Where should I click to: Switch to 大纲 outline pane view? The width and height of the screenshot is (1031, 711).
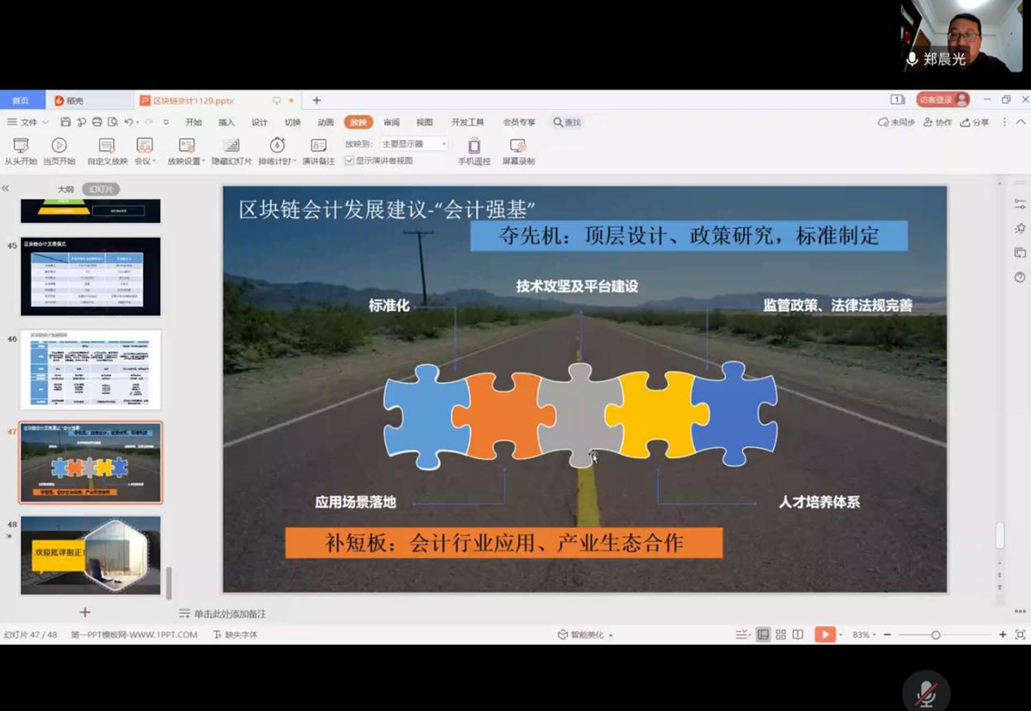click(x=65, y=189)
